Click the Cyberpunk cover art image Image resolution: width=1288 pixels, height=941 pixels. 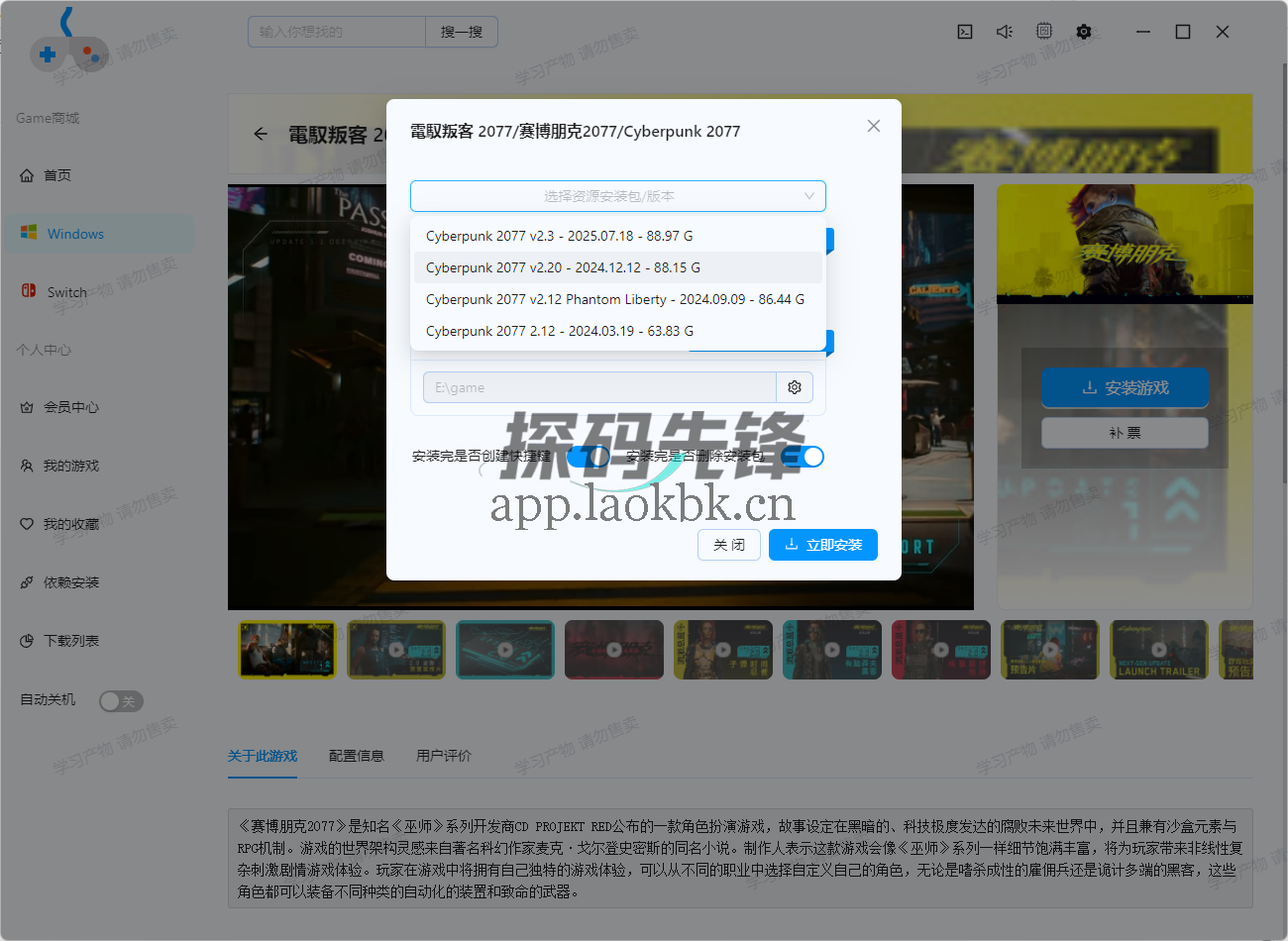1125,244
